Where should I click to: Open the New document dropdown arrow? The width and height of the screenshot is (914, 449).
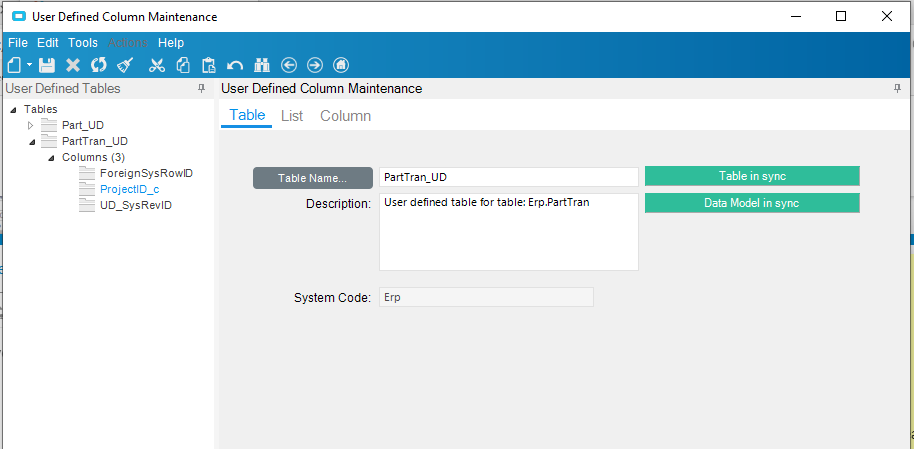[29, 65]
